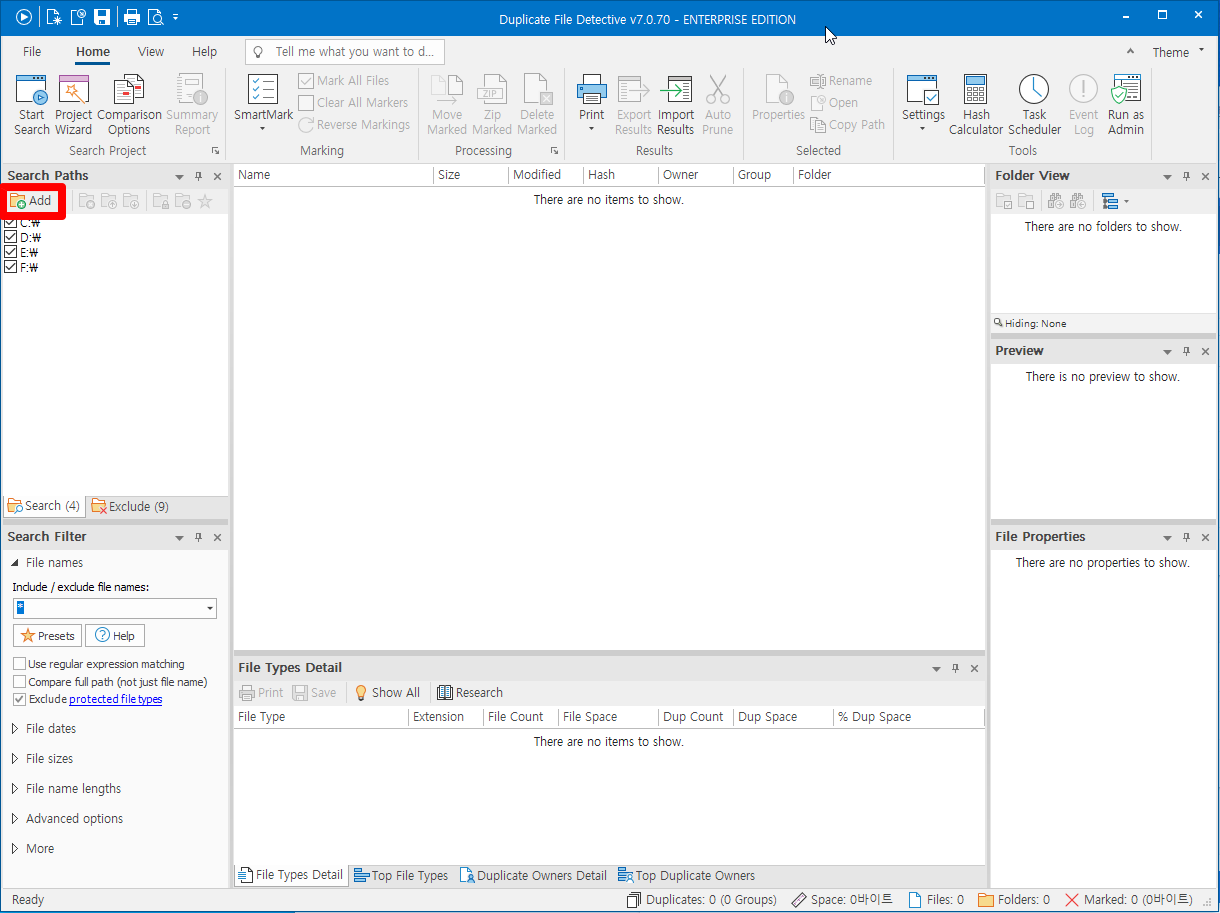The image size is (1220, 913).
Task: Open include/exclude file names dropdown
Action: point(209,608)
